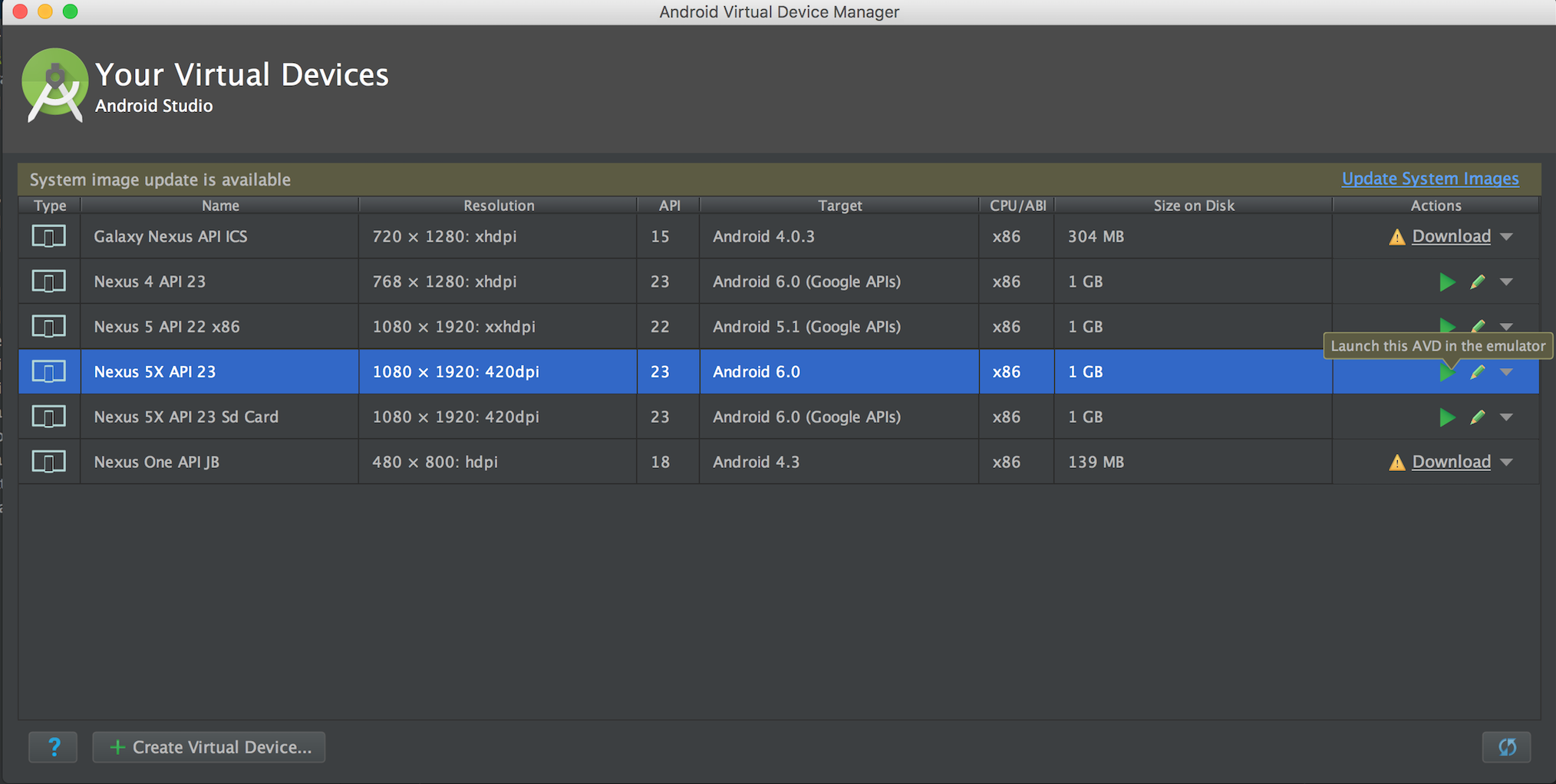Sort by the API column header
Viewport: 1556px width, 784px height.
pyautogui.click(x=669, y=206)
